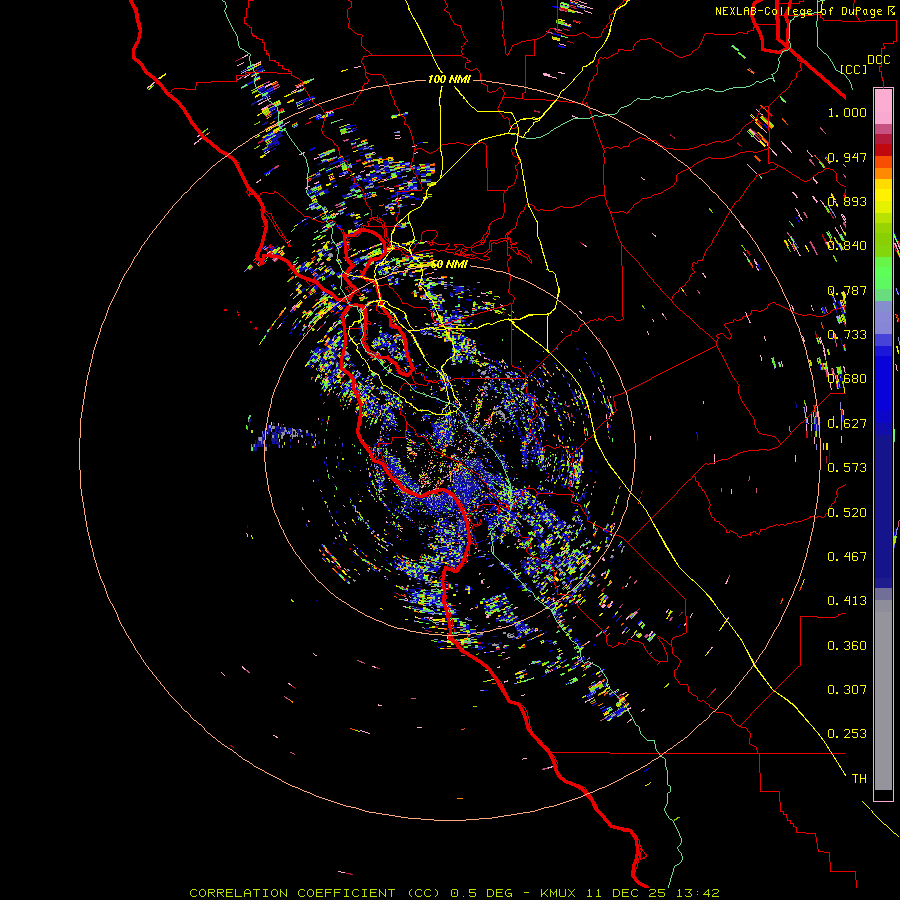Pick the red segment of the color bar
This screenshot has height=900, width=900.
883,149
